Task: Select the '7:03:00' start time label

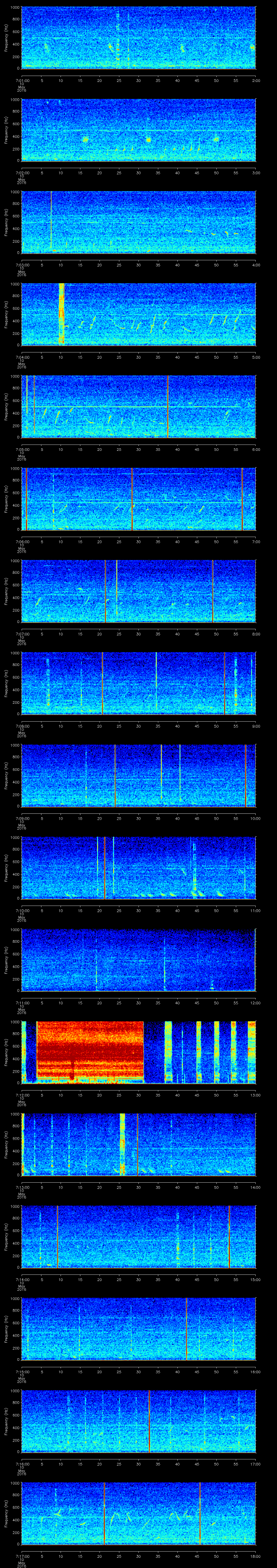Action: click(x=22, y=265)
